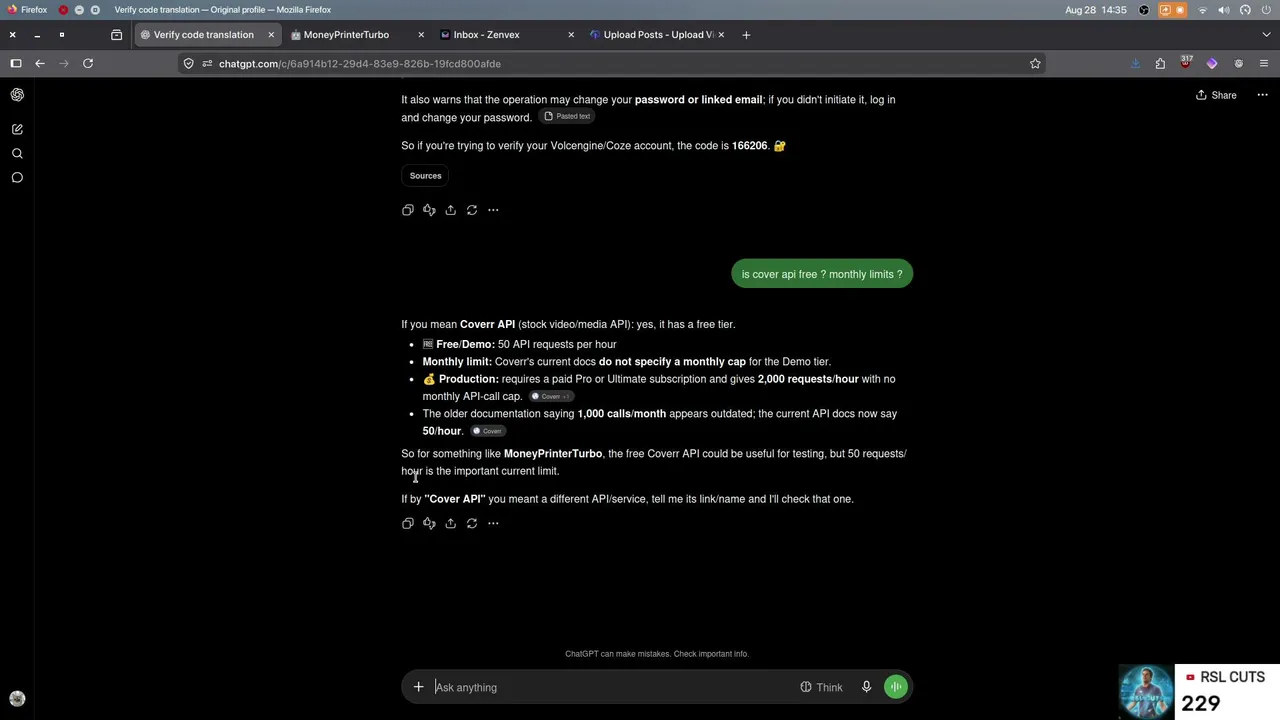Viewport: 1280px width, 720px height.
Task: Click the plus attach button in composer
Action: [419, 687]
